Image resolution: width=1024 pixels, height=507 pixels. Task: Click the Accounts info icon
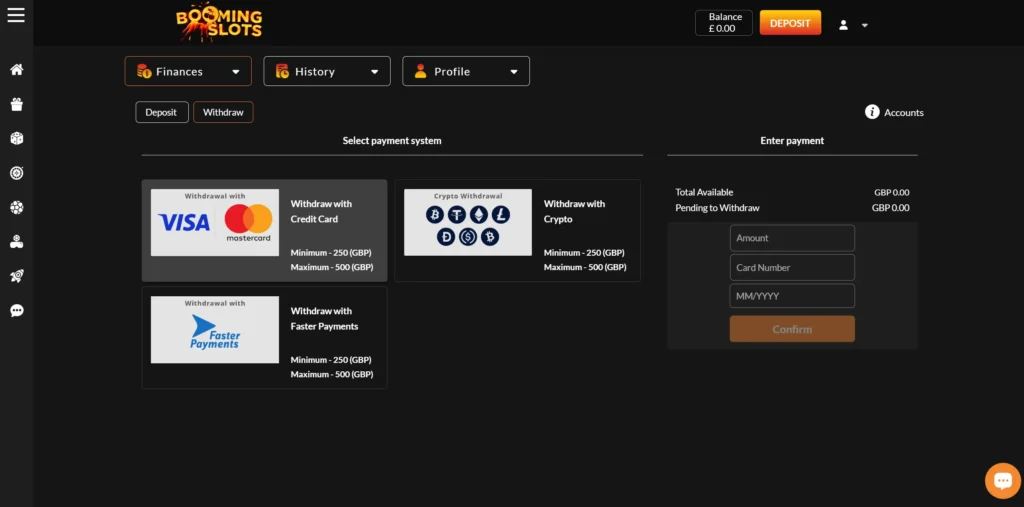coord(872,112)
